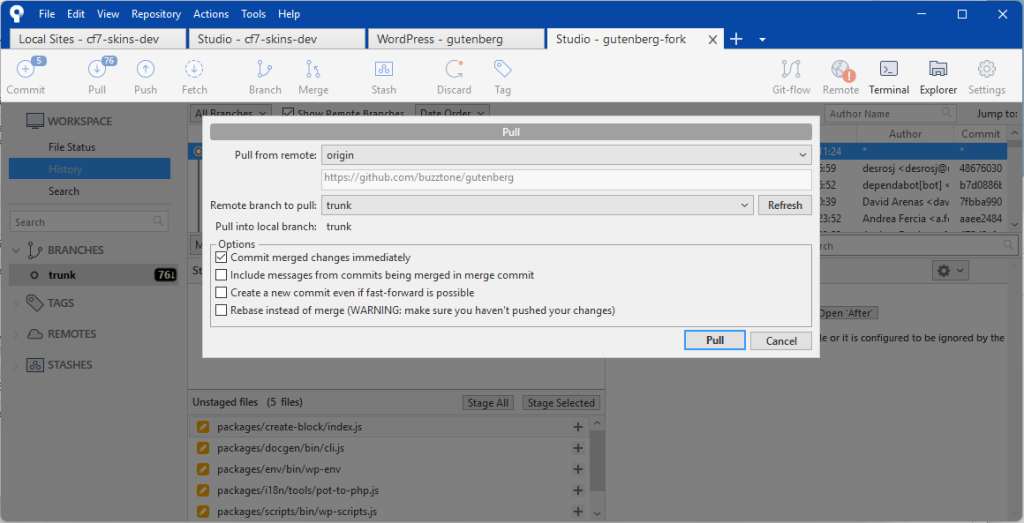The width and height of the screenshot is (1024, 523).
Task: Click the Pull button in dialog
Action: click(x=715, y=340)
